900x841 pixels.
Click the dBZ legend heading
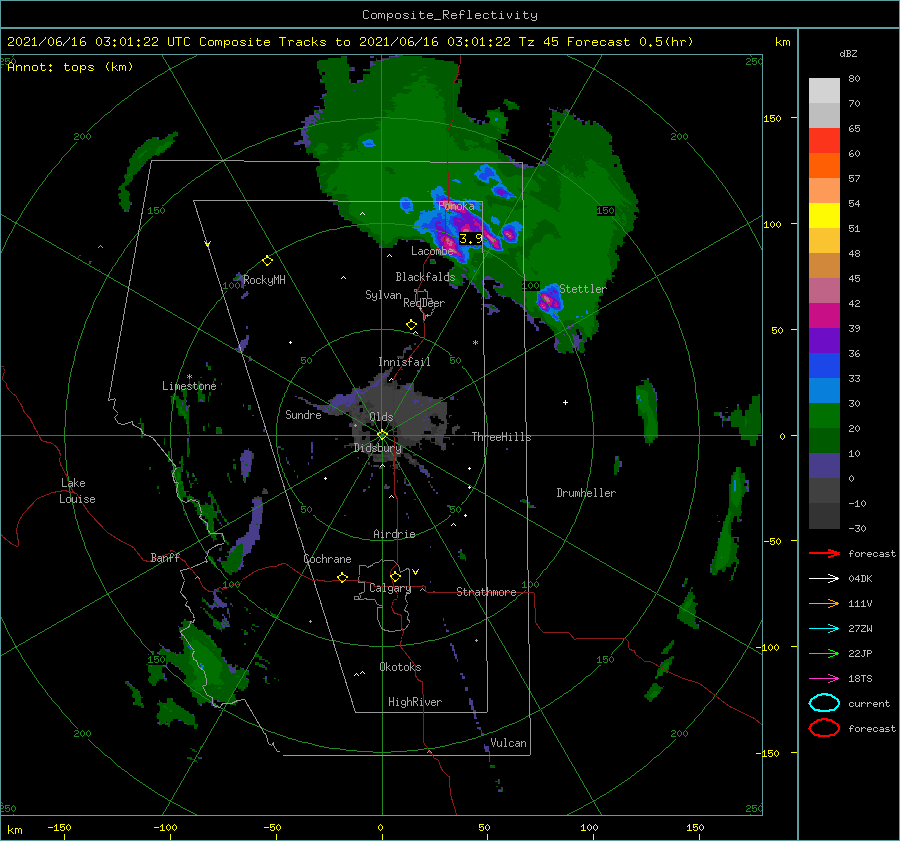click(x=848, y=53)
